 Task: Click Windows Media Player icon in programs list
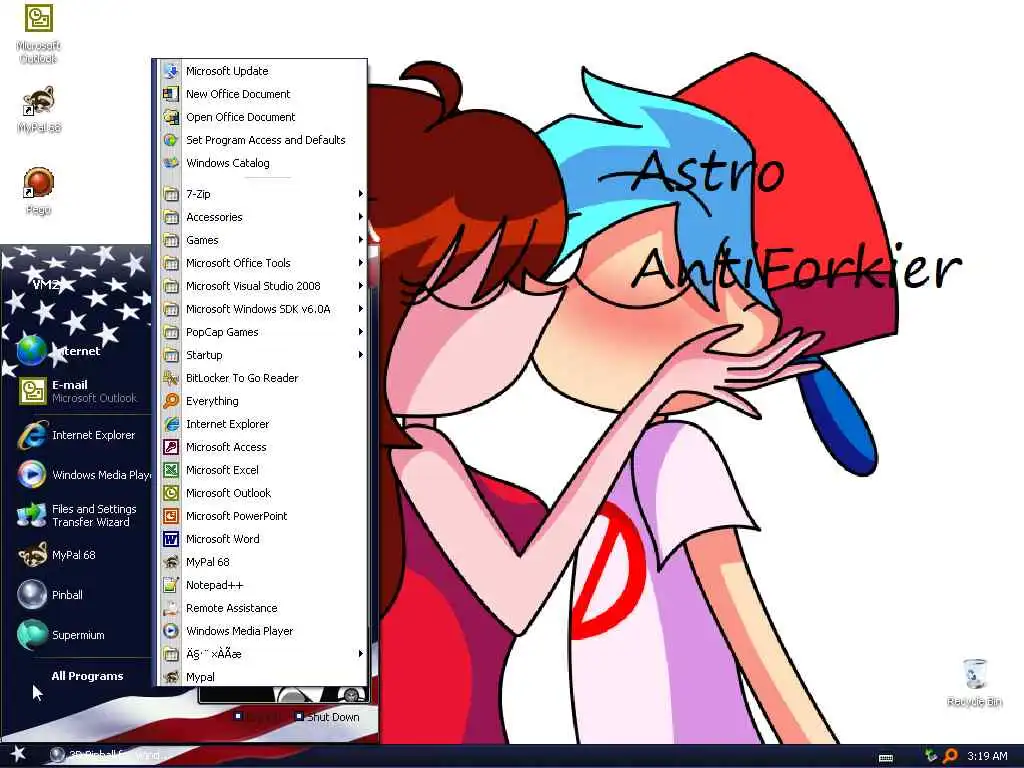171,631
